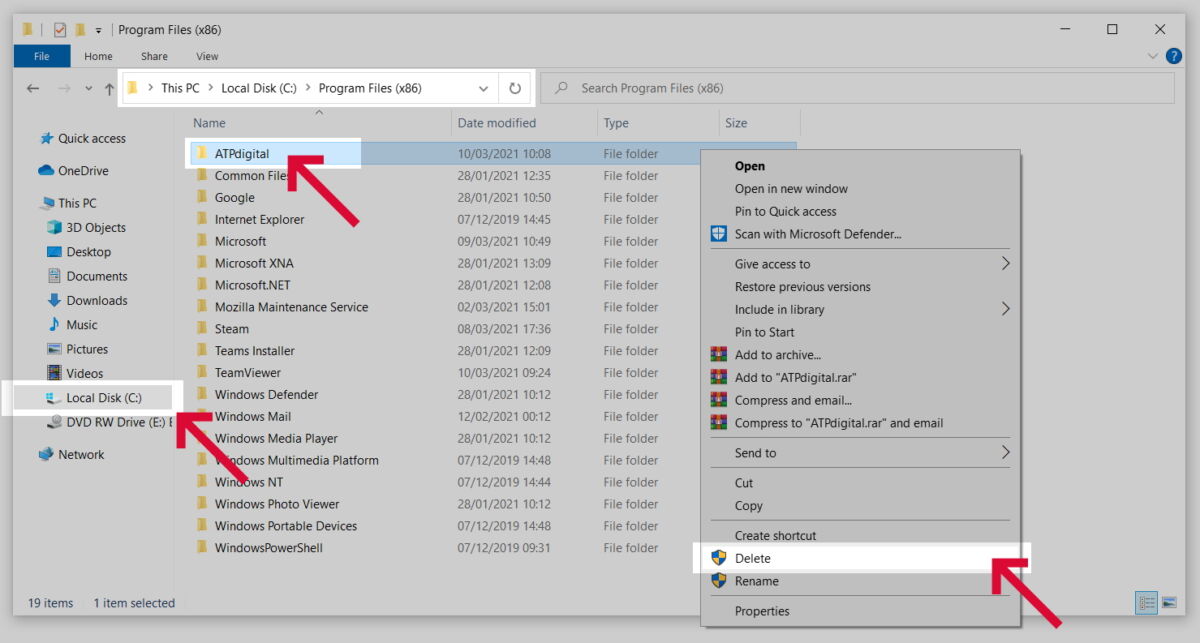The width and height of the screenshot is (1200, 643).
Task: Expand the Include in library submenu
Action: point(1005,310)
